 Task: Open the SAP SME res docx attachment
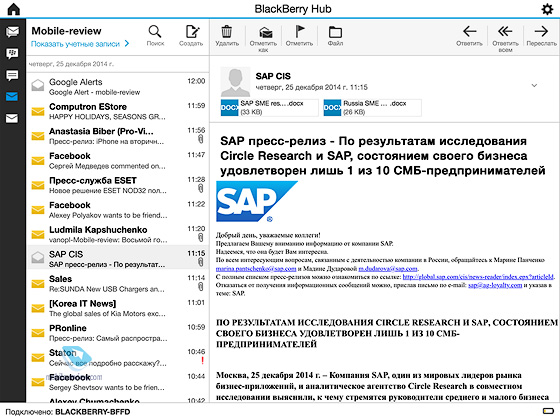[x=269, y=108]
